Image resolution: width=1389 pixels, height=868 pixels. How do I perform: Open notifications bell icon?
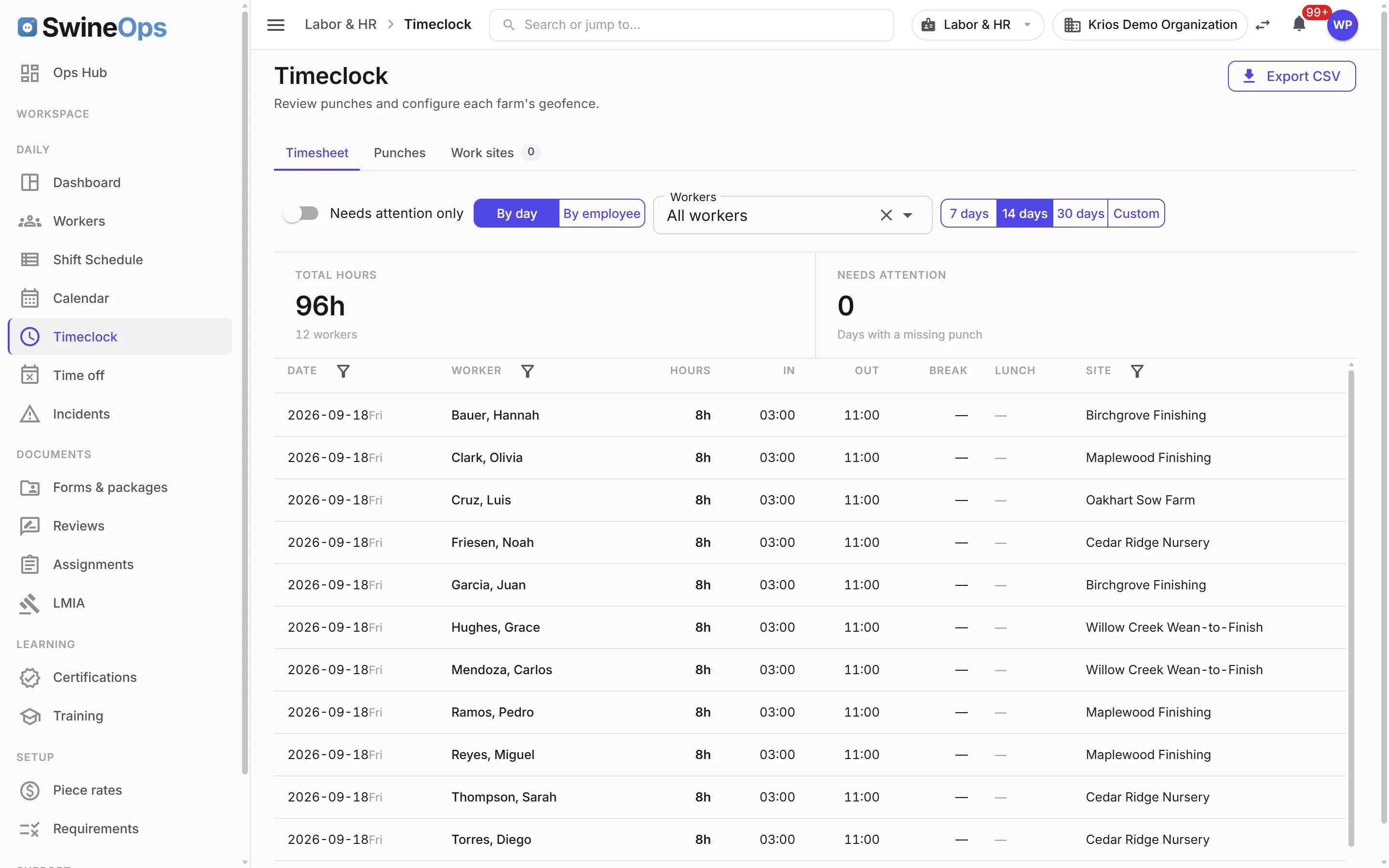1299,24
